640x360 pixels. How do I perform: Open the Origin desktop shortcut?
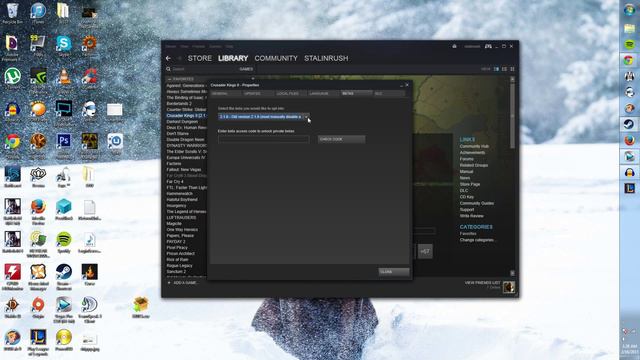point(38,304)
